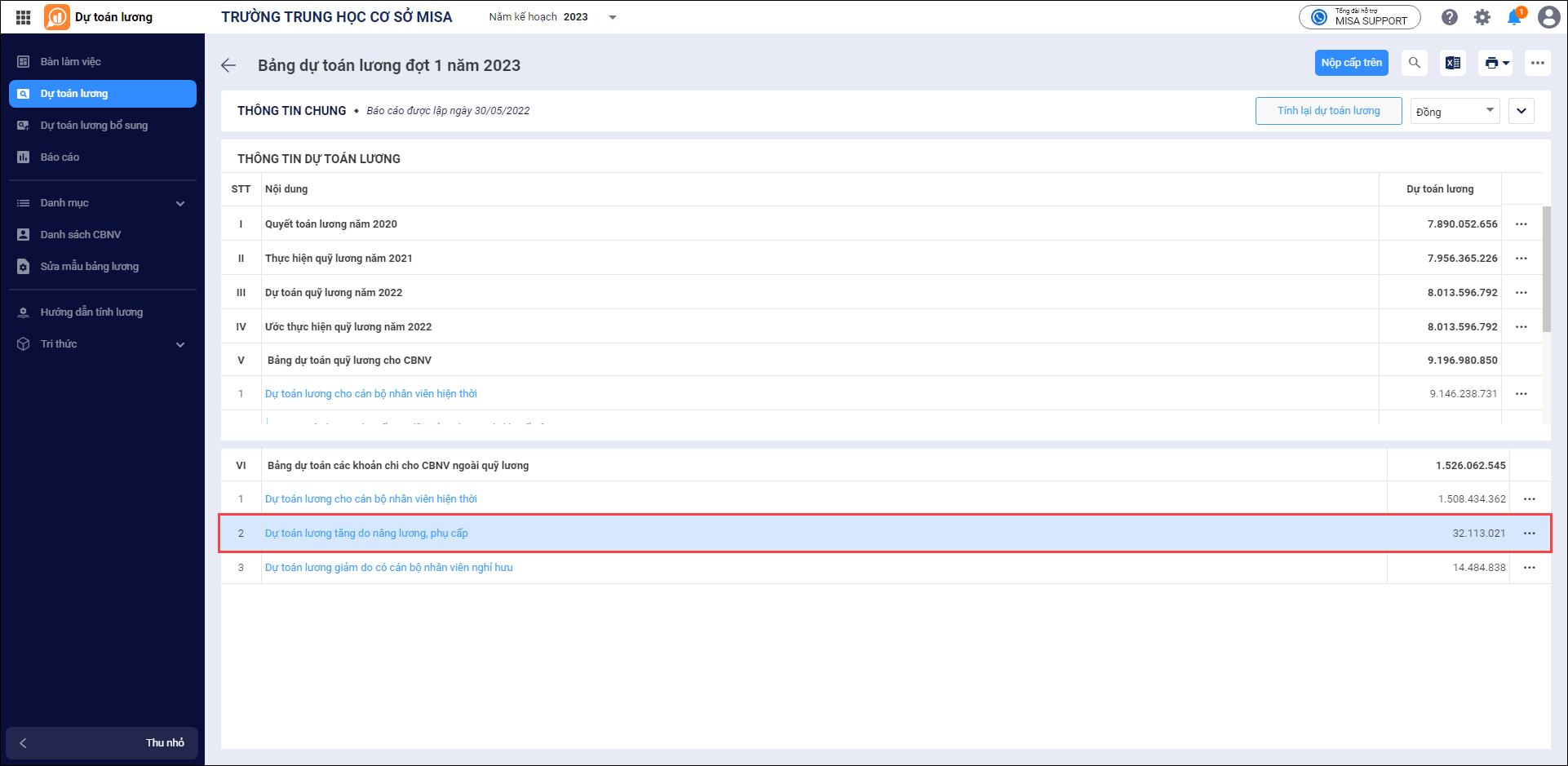Open search with the magnifier icon

point(1415,63)
